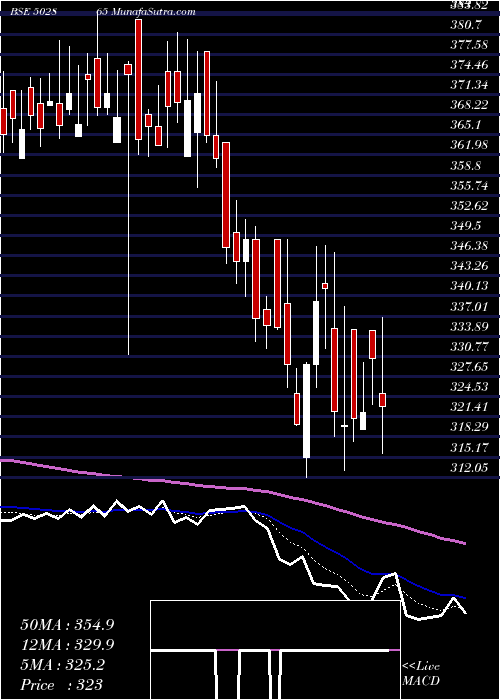Click the 380.7 price axis label
The height and width of the screenshot is (700, 500).
(x=466, y=25)
